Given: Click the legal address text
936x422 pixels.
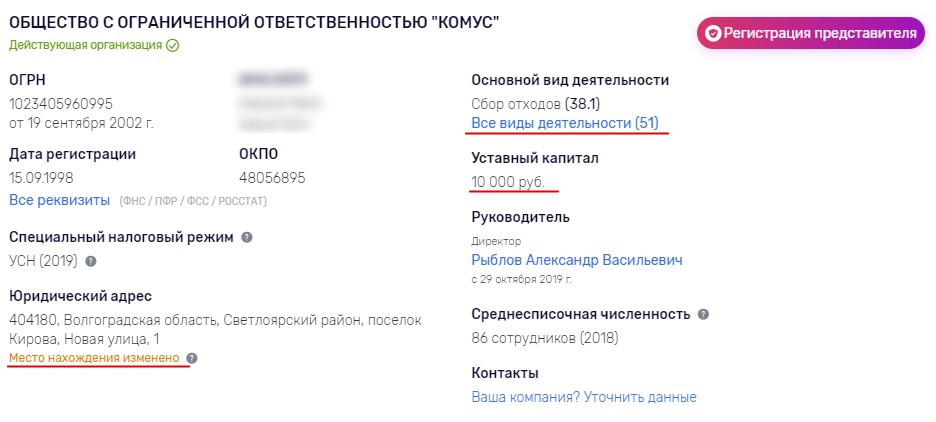Looking at the screenshot, I should [x=215, y=329].
